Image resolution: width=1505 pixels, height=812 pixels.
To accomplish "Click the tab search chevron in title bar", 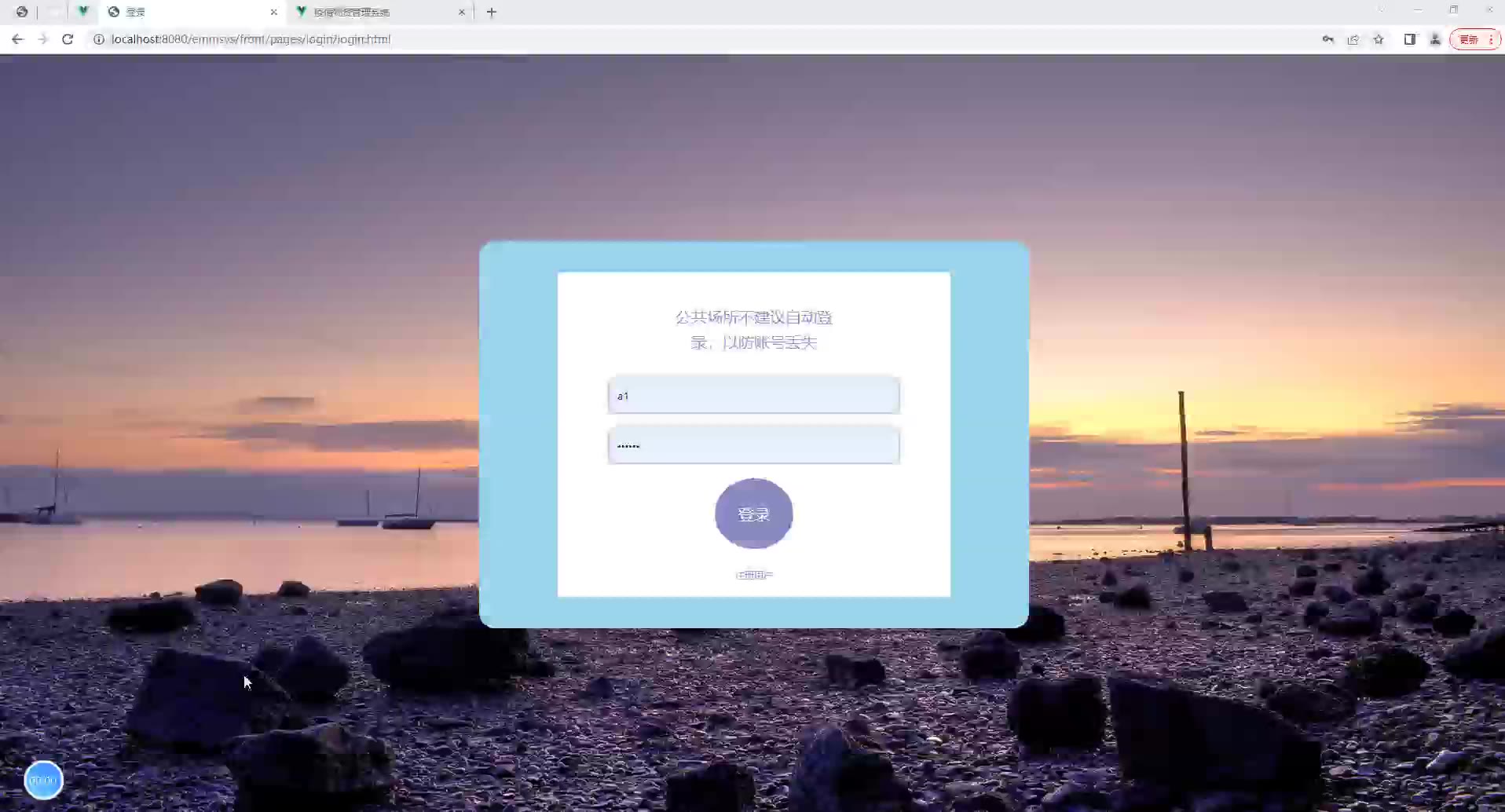I will [1380, 10].
